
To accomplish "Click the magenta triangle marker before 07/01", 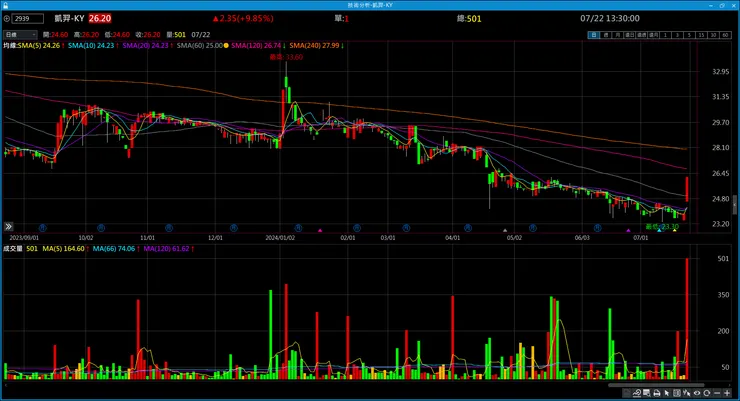I will click(628, 230).
